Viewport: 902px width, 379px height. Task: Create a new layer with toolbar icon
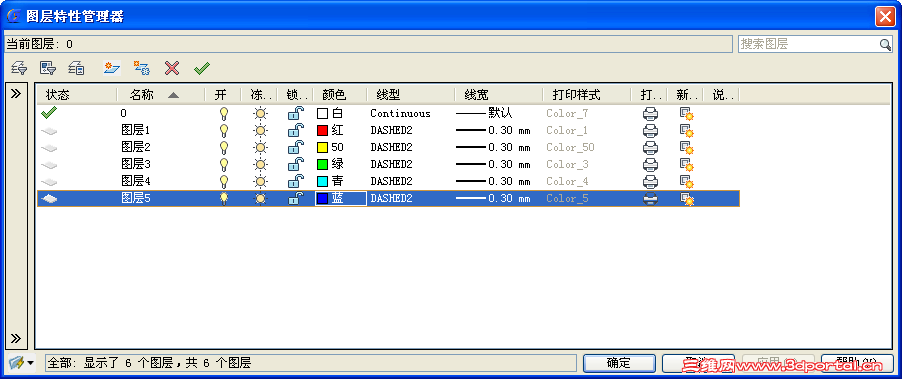[112, 68]
